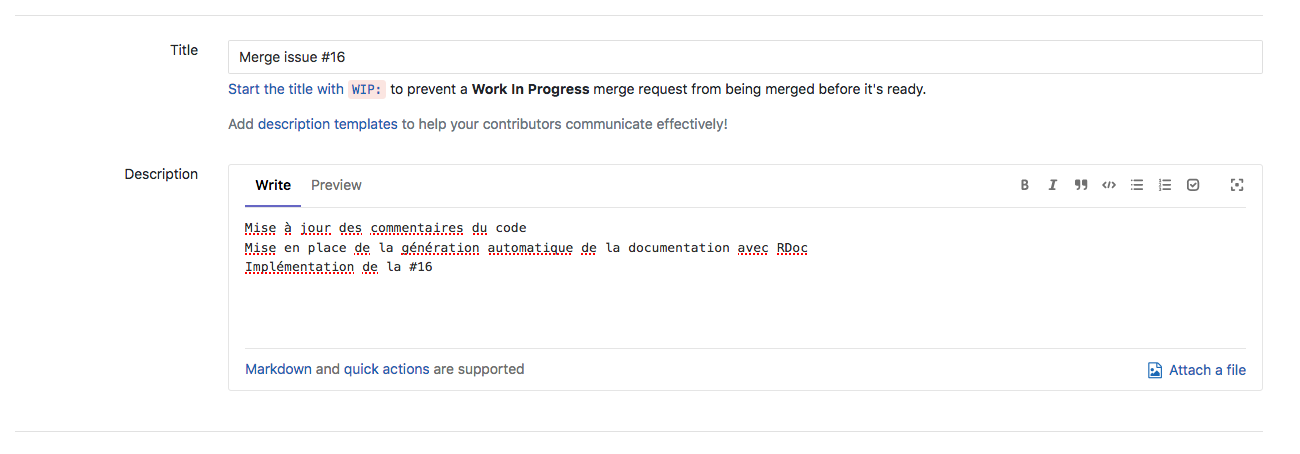
Task: Insert a blockquote in the description
Action: (1081, 185)
